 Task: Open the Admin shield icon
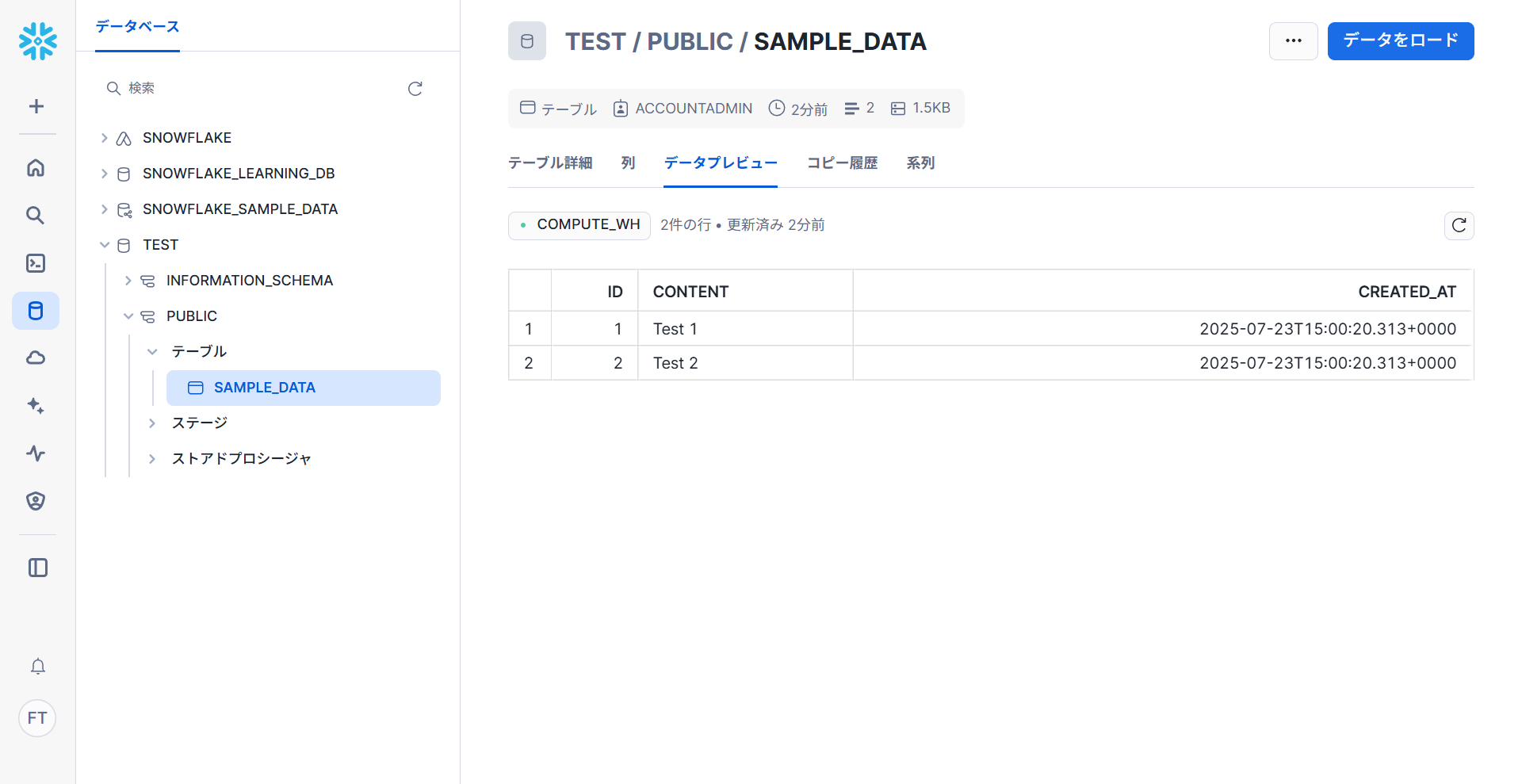tap(36, 501)
